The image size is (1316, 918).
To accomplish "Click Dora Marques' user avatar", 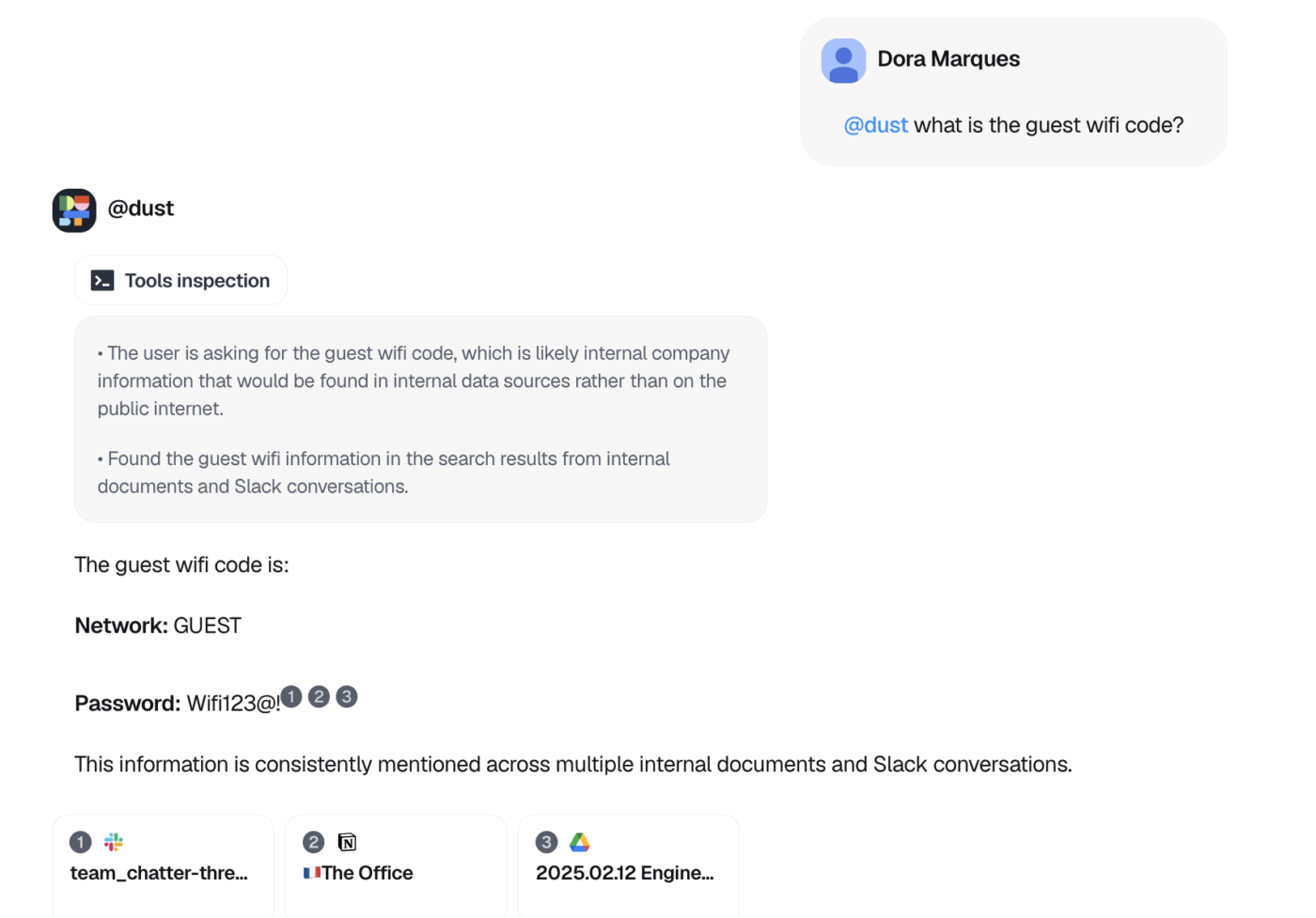I will [843, 61].
